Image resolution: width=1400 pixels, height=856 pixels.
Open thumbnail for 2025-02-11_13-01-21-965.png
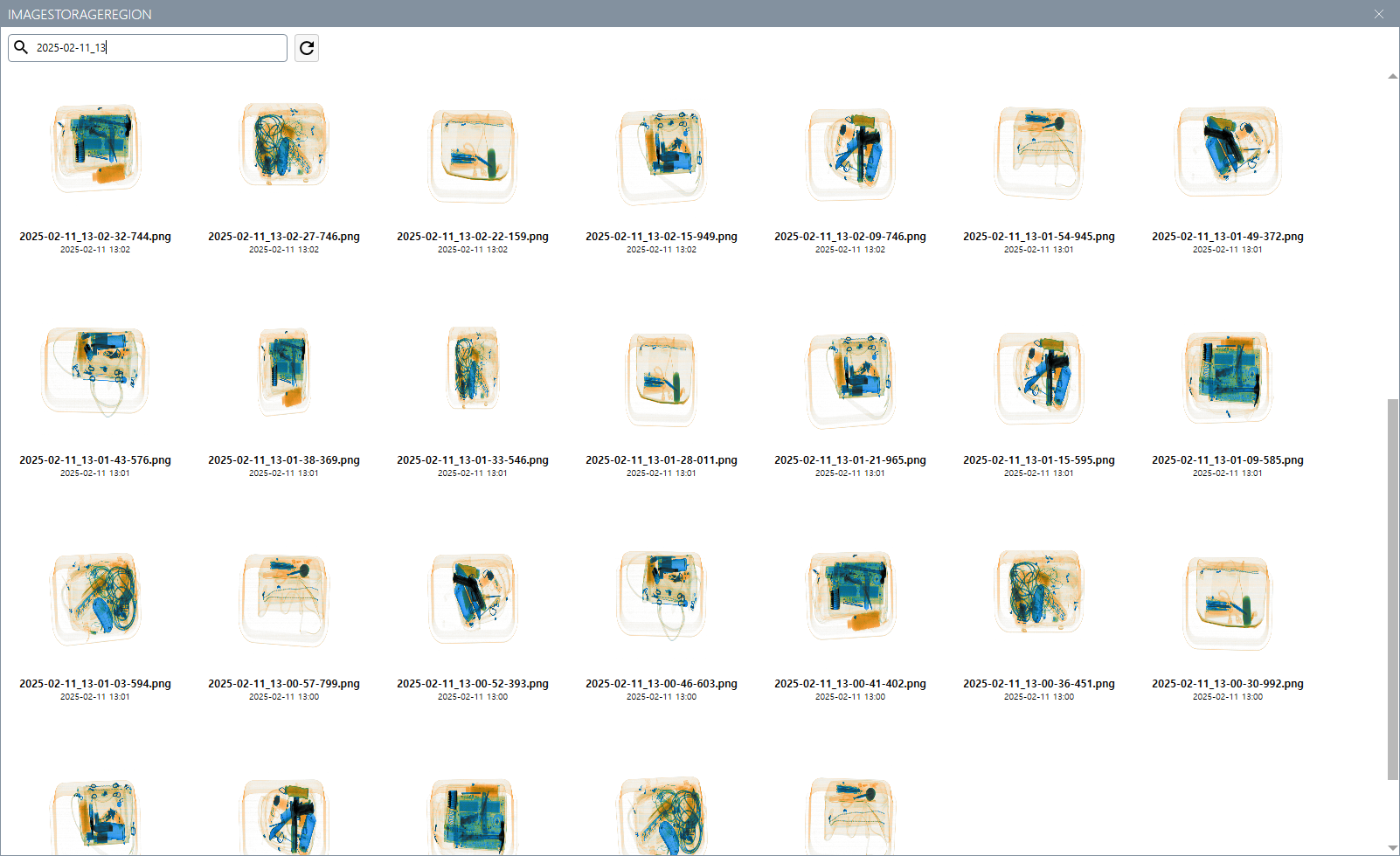(x=850, y=380)
